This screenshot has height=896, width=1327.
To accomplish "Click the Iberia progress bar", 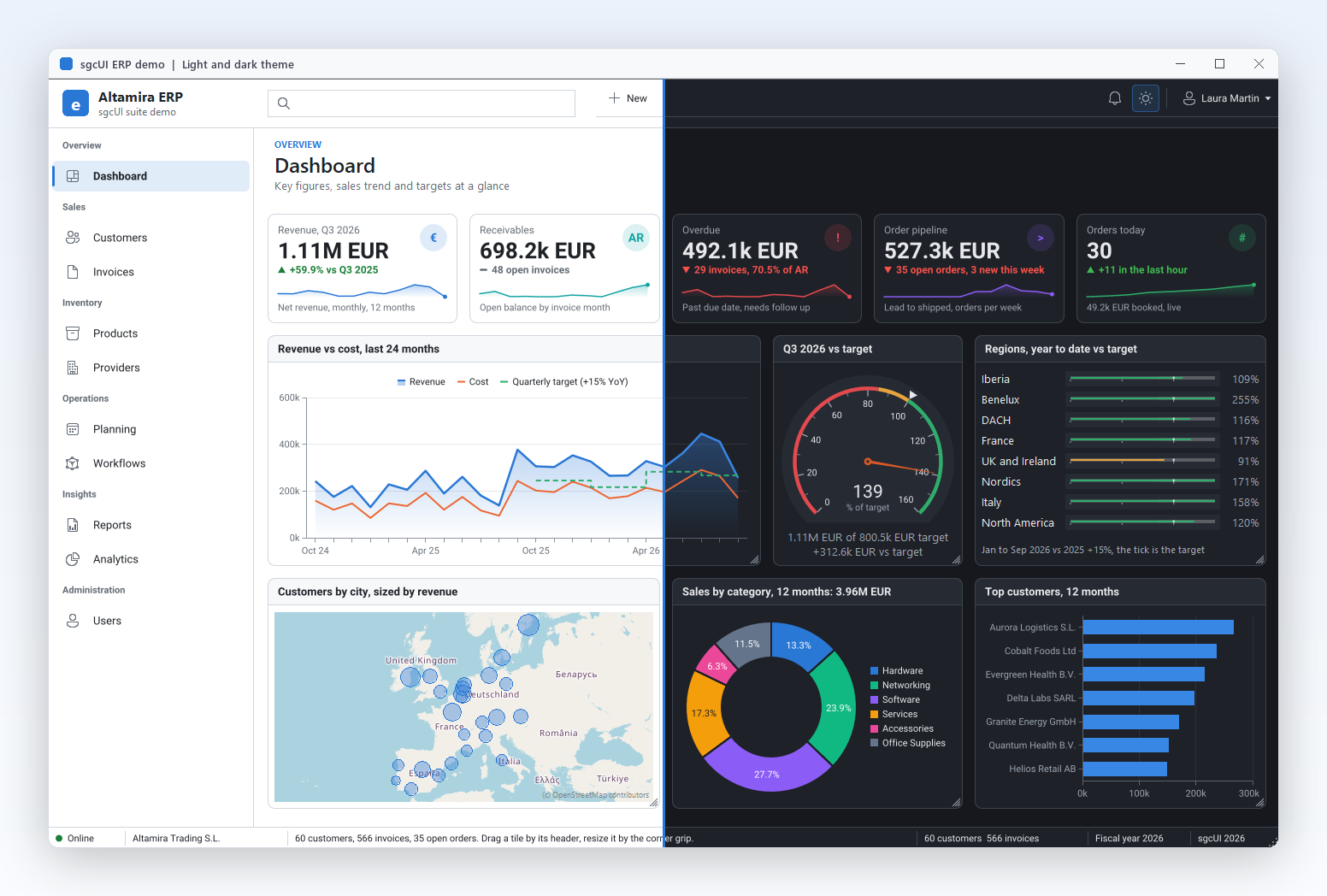I will coord(1142,378).
